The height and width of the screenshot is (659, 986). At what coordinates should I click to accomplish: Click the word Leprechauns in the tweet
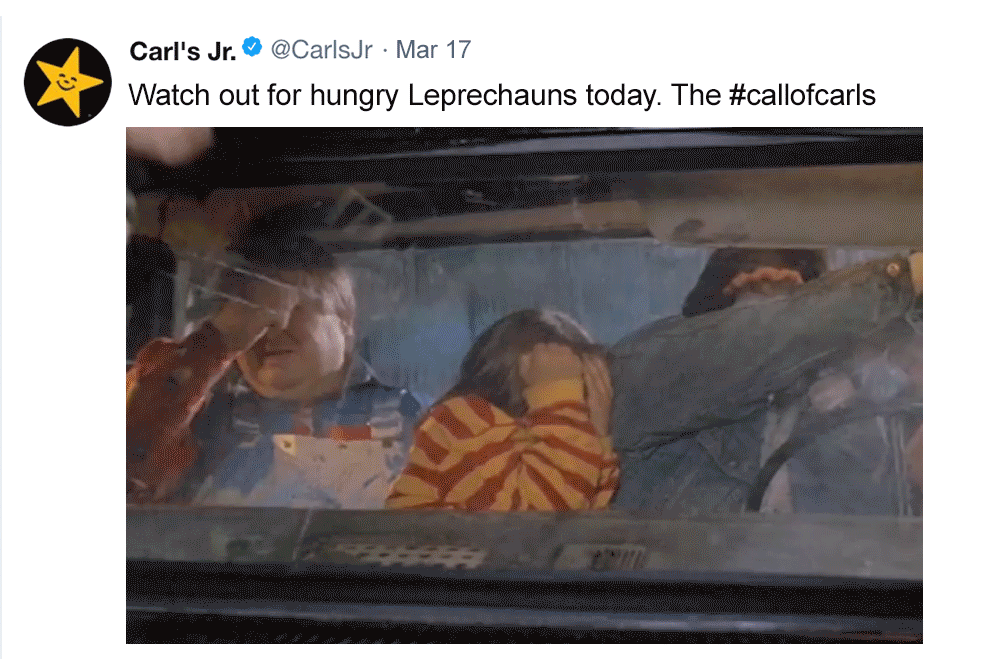pyautogui.click(x=492, y=96)
